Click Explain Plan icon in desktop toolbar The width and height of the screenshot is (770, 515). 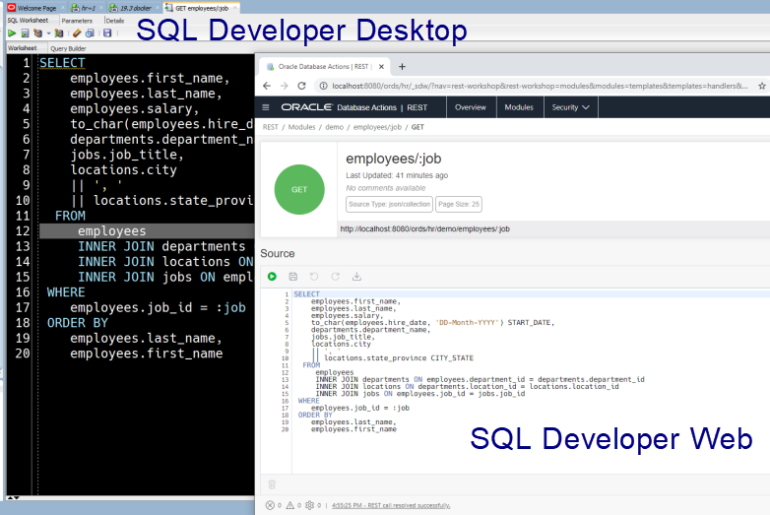pos(38,33)
